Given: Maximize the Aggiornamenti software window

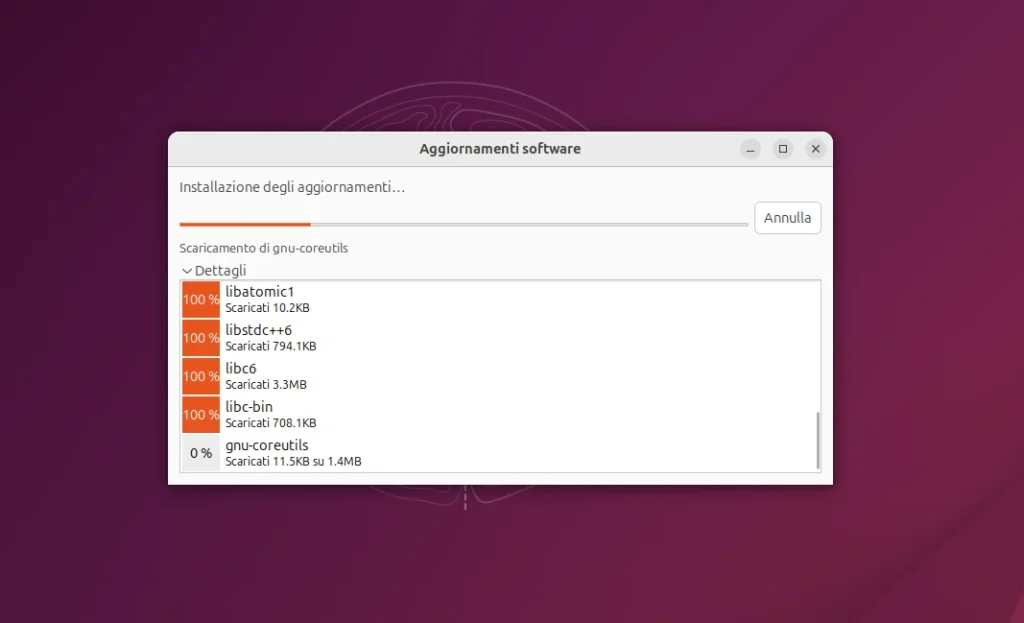Looking at the screenshot, I should click(783, 148).
